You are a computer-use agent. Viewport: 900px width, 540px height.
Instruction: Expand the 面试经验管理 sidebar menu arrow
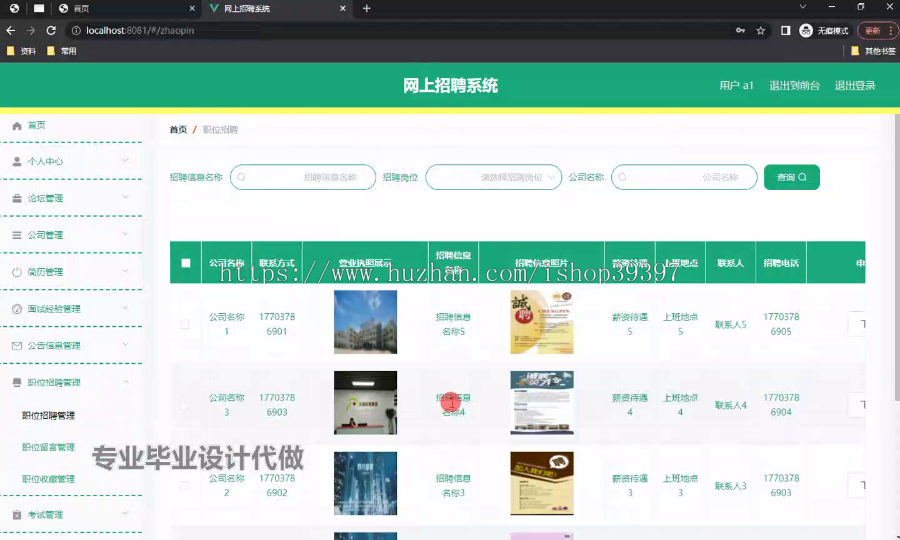pyautogui.click(x=125, y=308)
